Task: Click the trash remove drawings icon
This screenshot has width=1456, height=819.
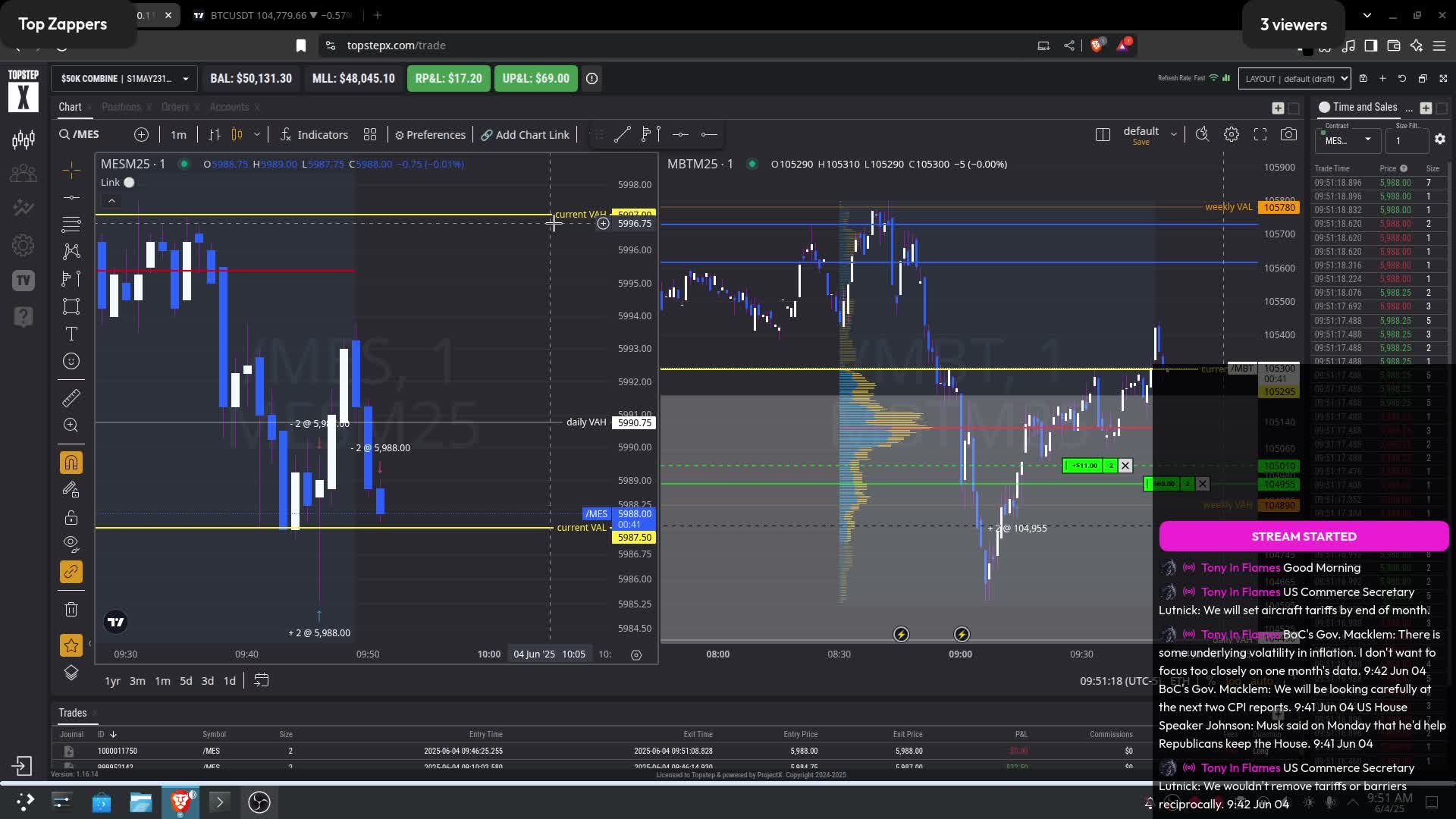Action: click(71, 609)
